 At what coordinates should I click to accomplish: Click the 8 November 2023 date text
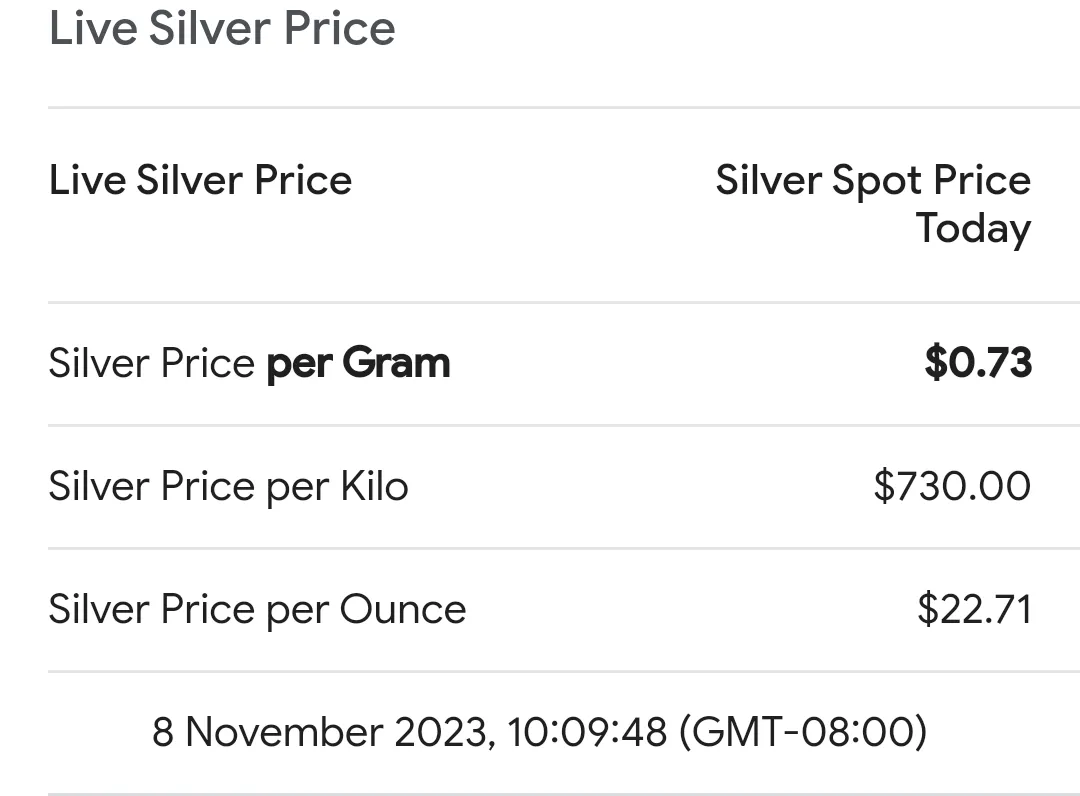pos(322,733)
